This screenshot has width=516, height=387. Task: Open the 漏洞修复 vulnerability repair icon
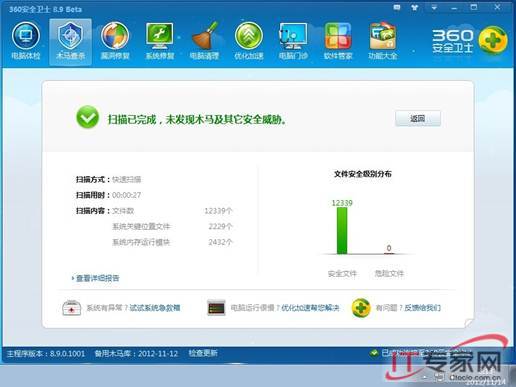tap(115, 41)
